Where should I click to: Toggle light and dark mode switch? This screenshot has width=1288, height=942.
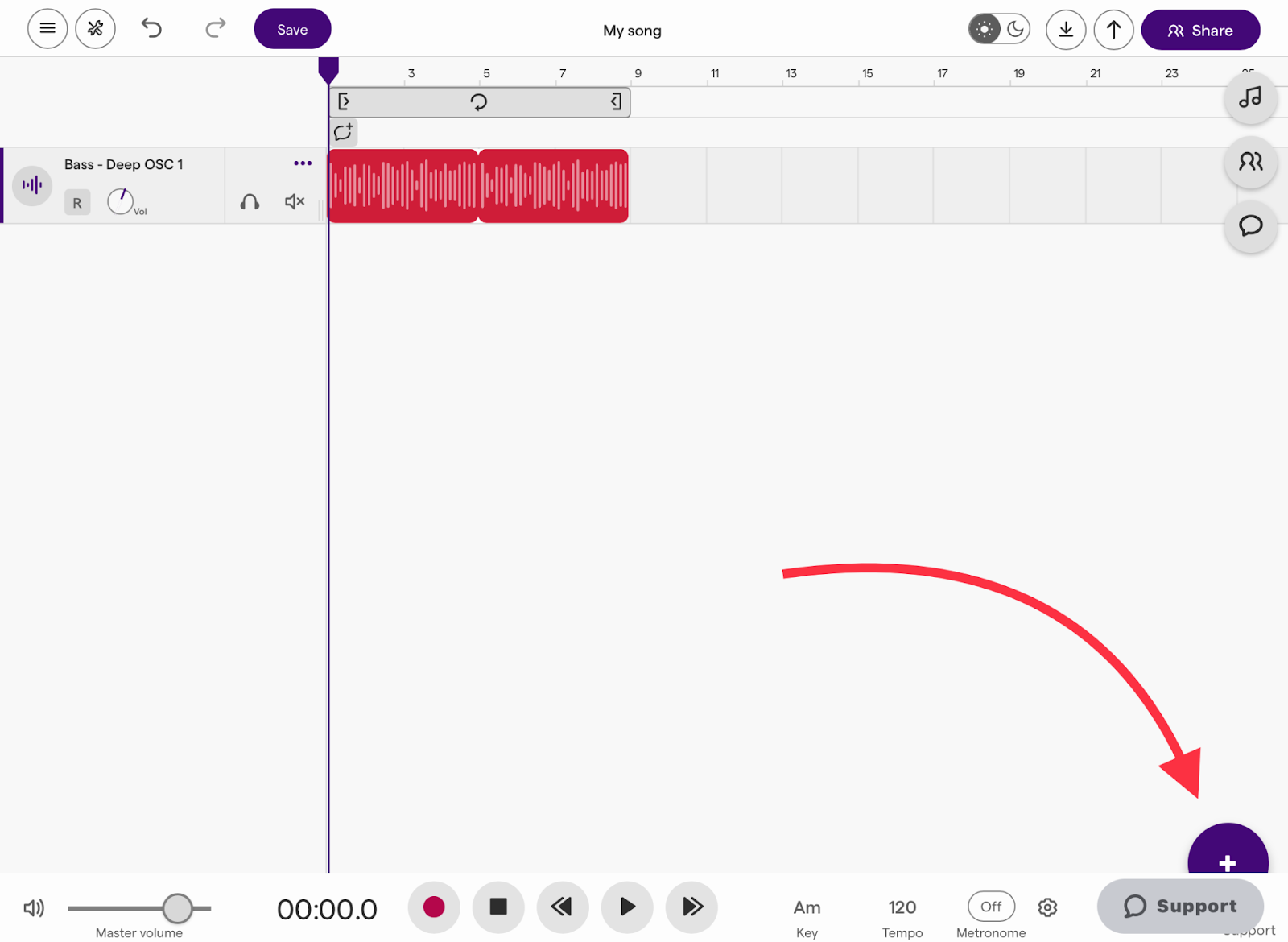tap(999, 30)
